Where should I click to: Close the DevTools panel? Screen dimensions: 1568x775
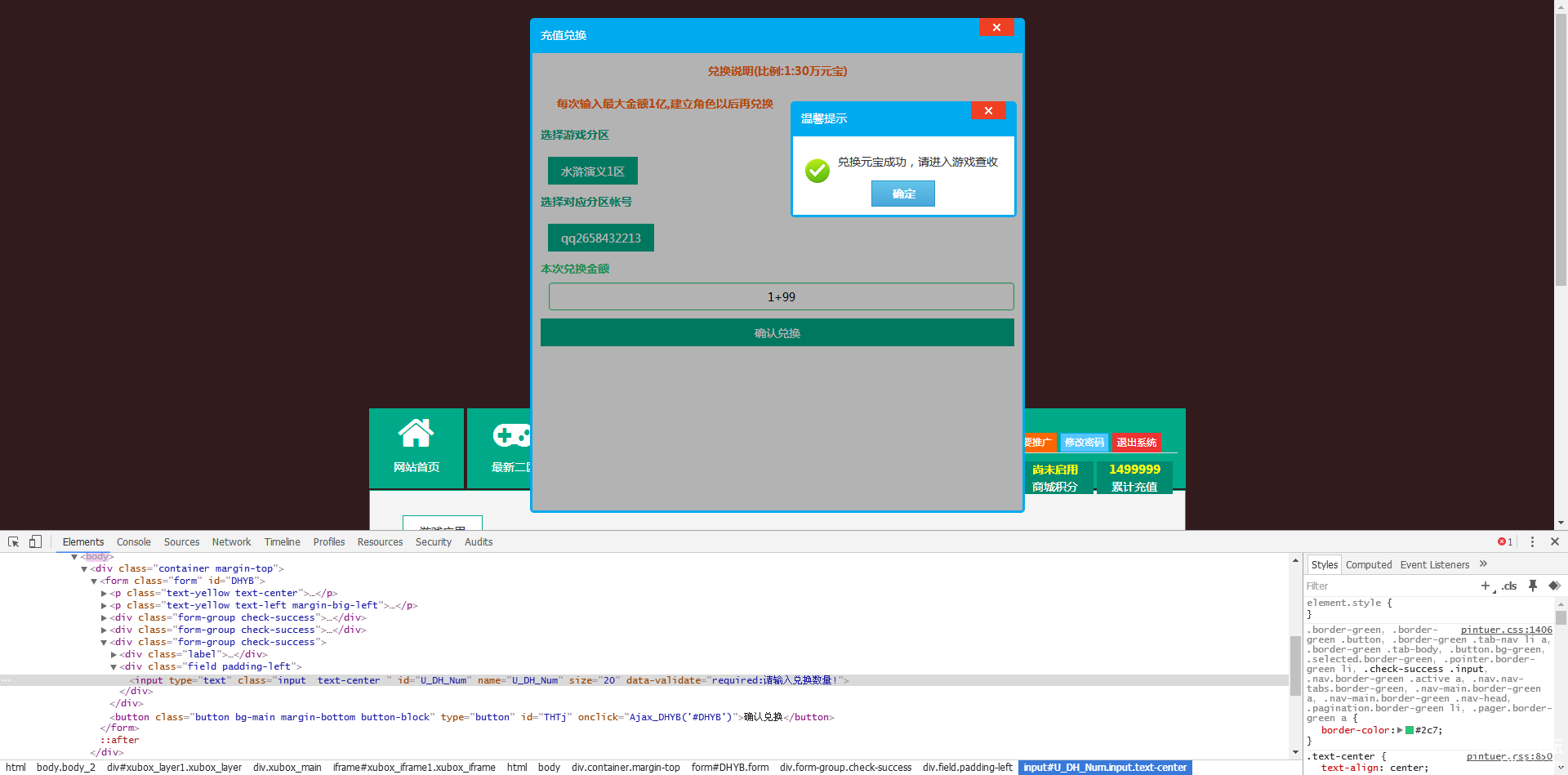pyautogui.click(x=1555, y=541)
